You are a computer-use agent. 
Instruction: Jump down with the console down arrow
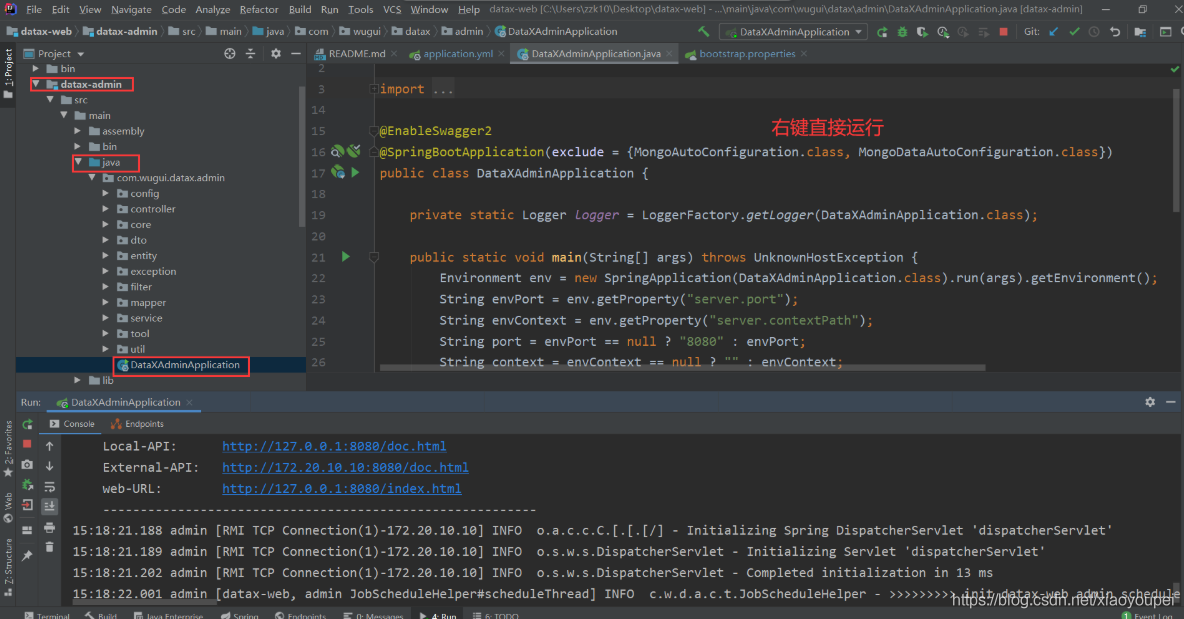point(50,467)
